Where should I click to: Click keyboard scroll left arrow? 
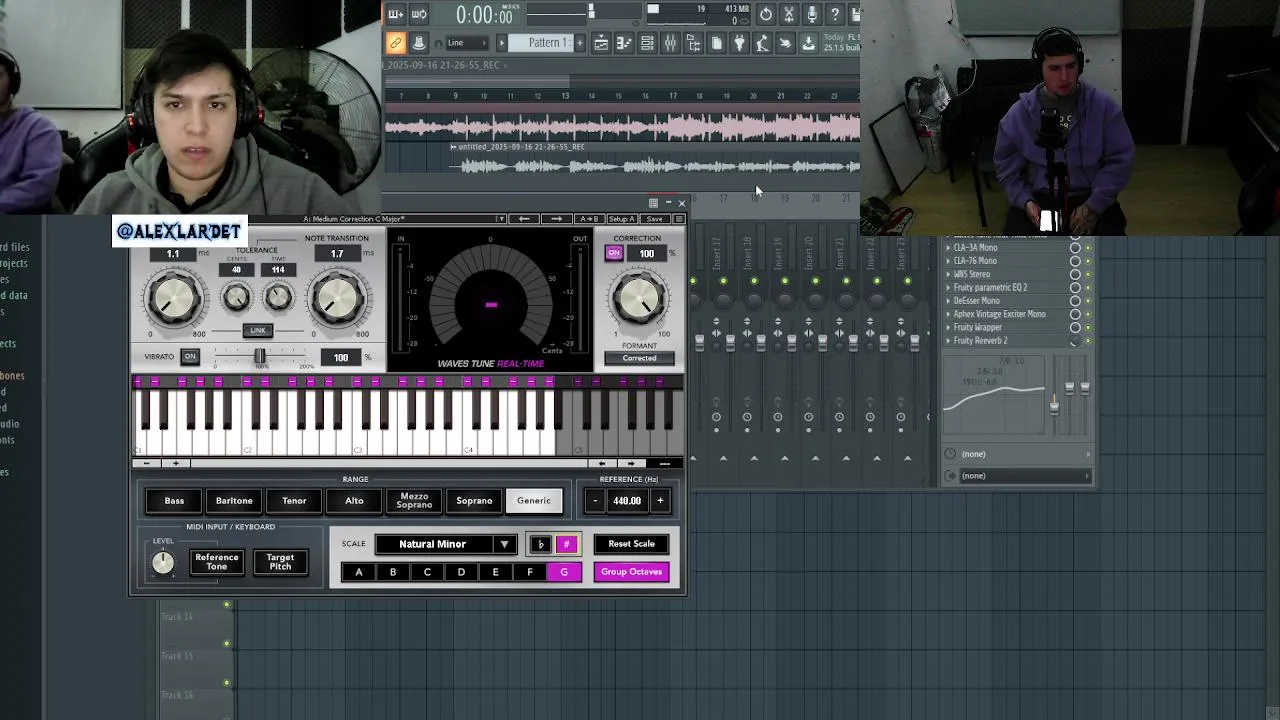coord(602,463)
